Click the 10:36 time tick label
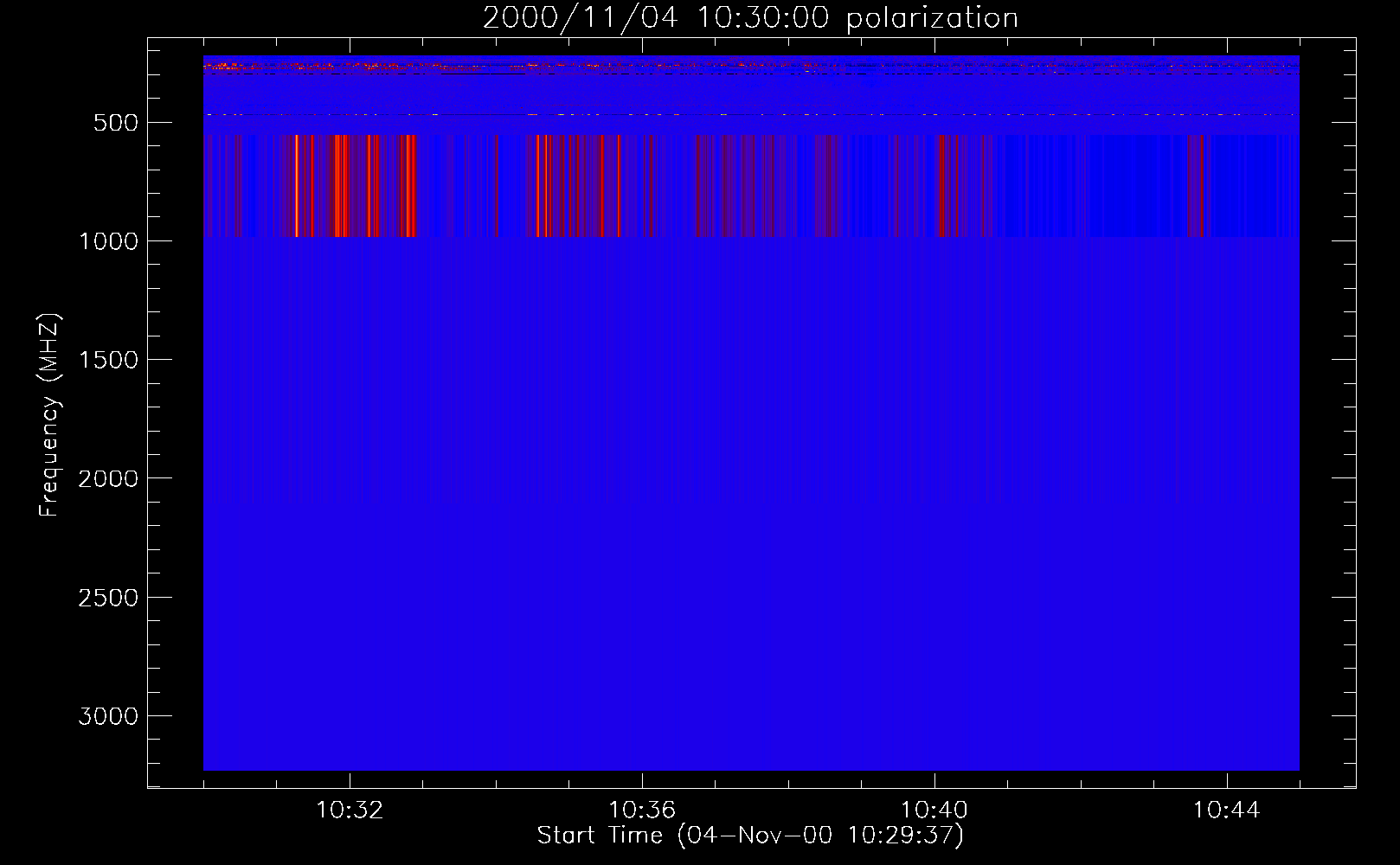This screenshot has height=865, width=1400. tap(642, 811)
